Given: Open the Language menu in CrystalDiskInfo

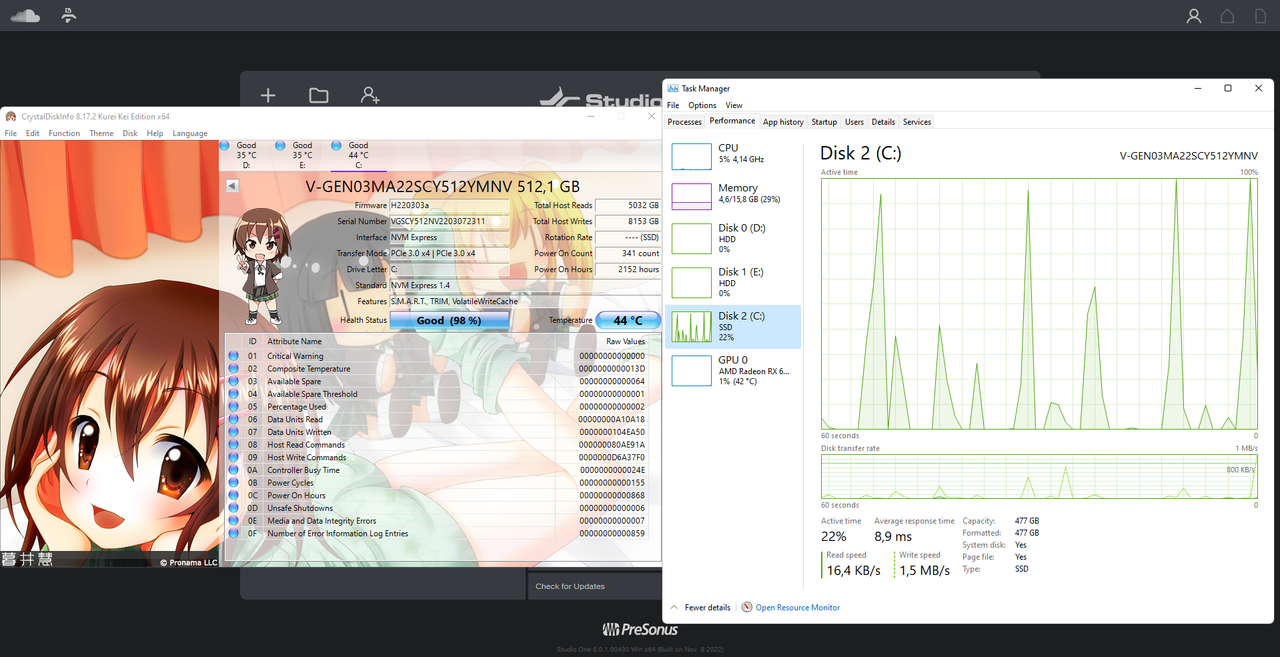Looking at the screenshot, I should pyautogui.click(x=190, y=133).
